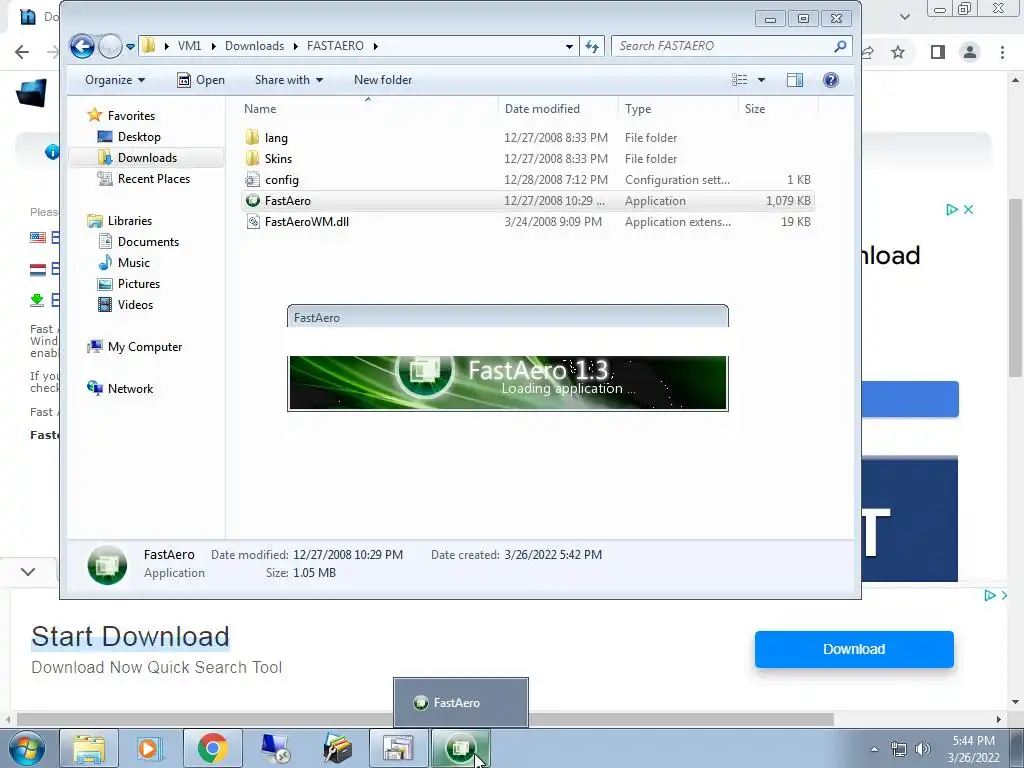Click the FastAero taskbar preview thumbnail
The height and width of the screenshot is (768, 1024).
click(460, 702)
